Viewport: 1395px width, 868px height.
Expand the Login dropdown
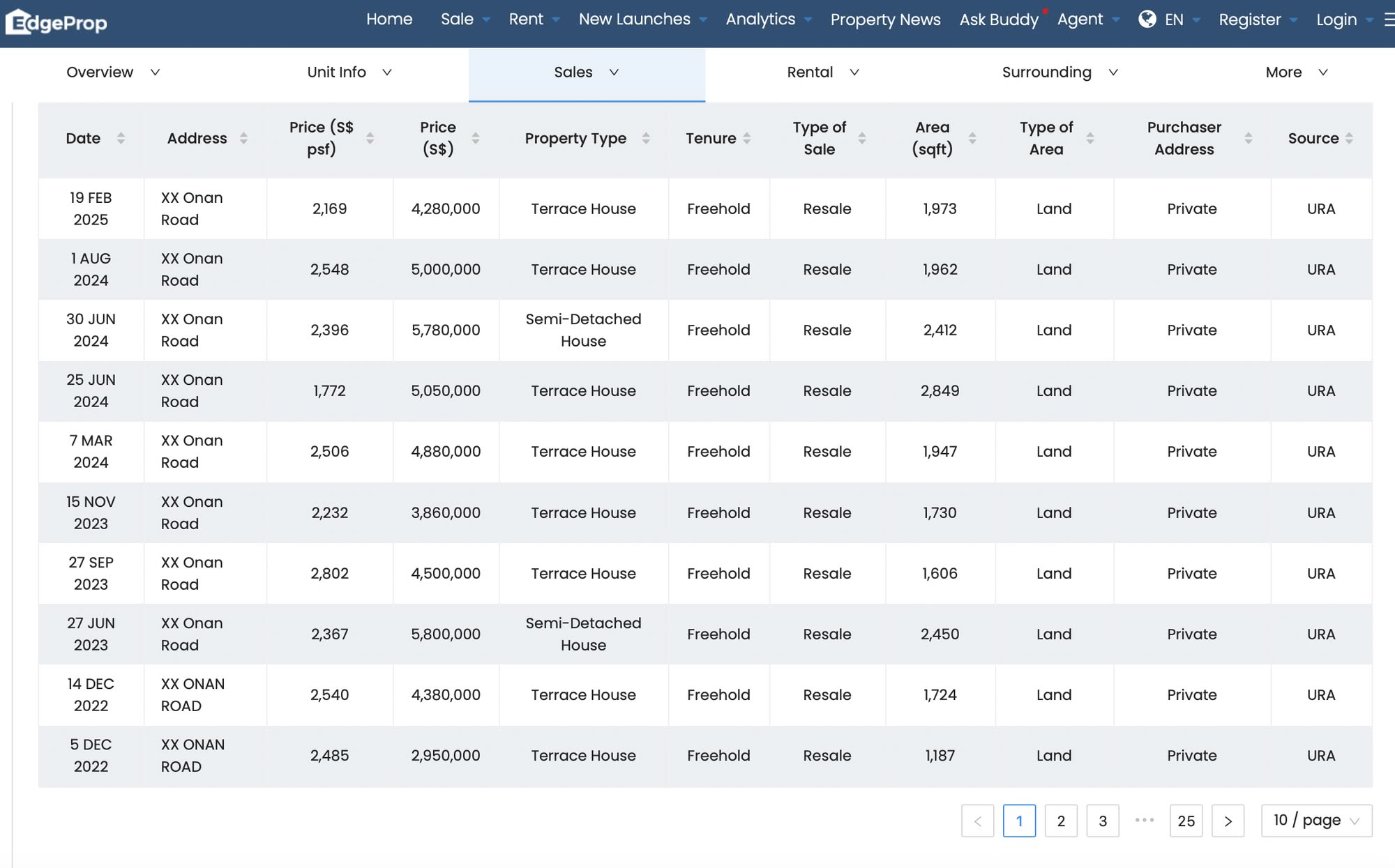(x=1370, y=20)
